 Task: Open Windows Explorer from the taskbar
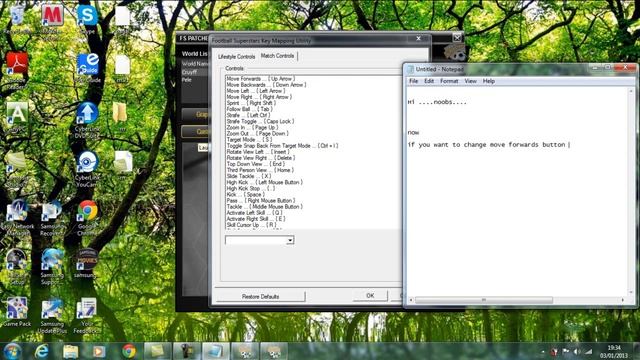pos(70,351)
